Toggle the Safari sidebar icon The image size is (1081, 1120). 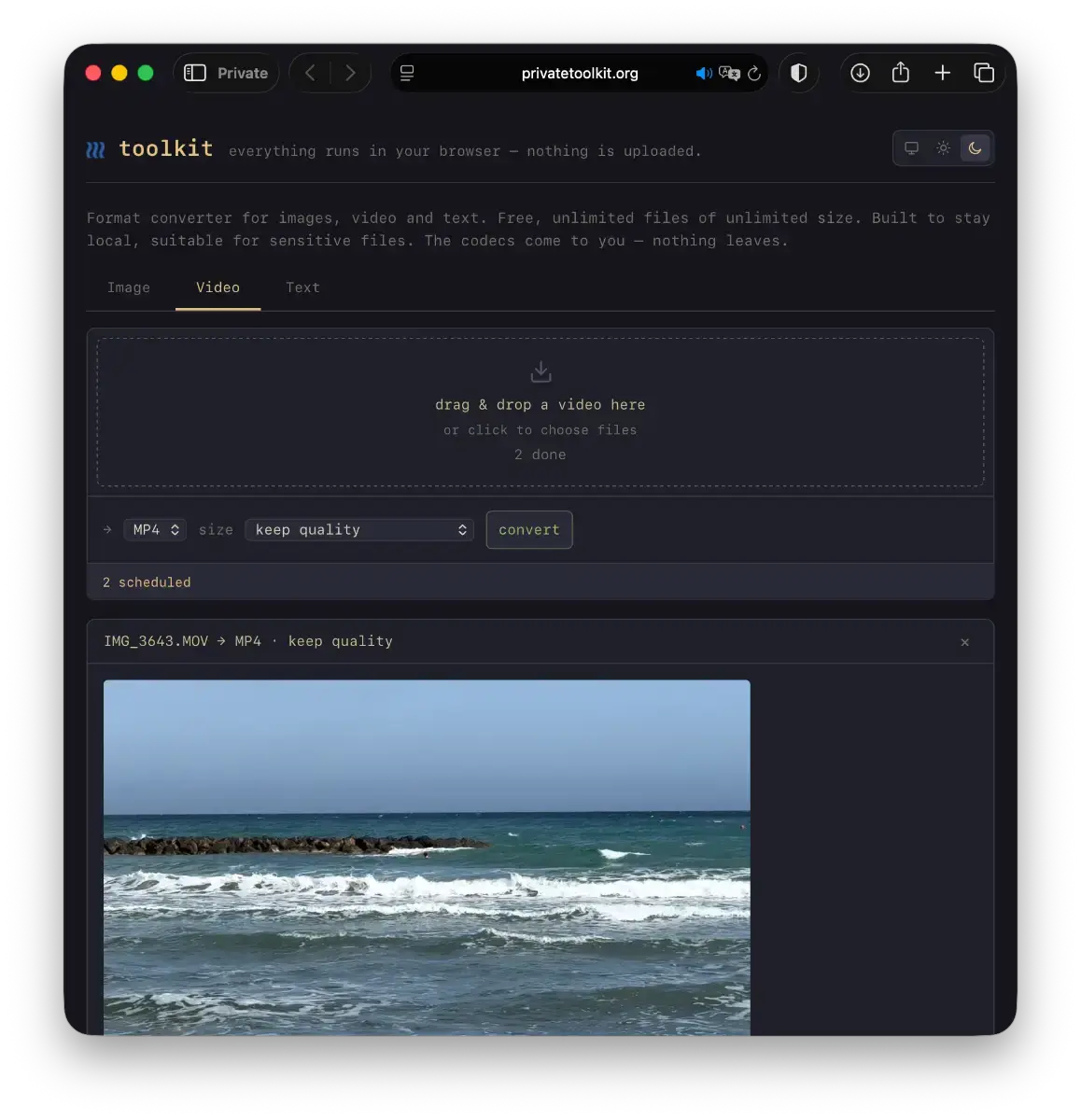pos(195,73)
